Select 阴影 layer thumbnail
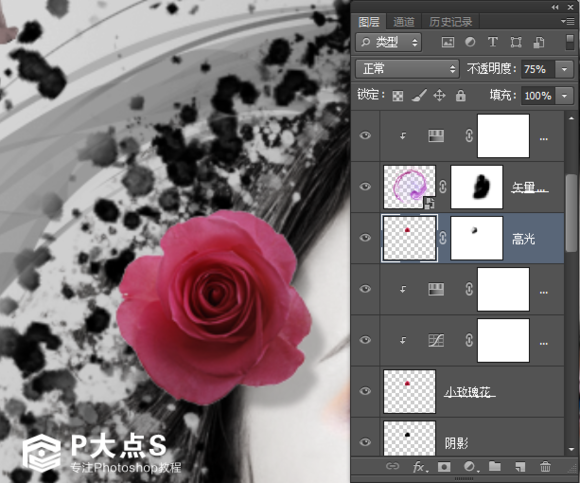 click(409, 439)
